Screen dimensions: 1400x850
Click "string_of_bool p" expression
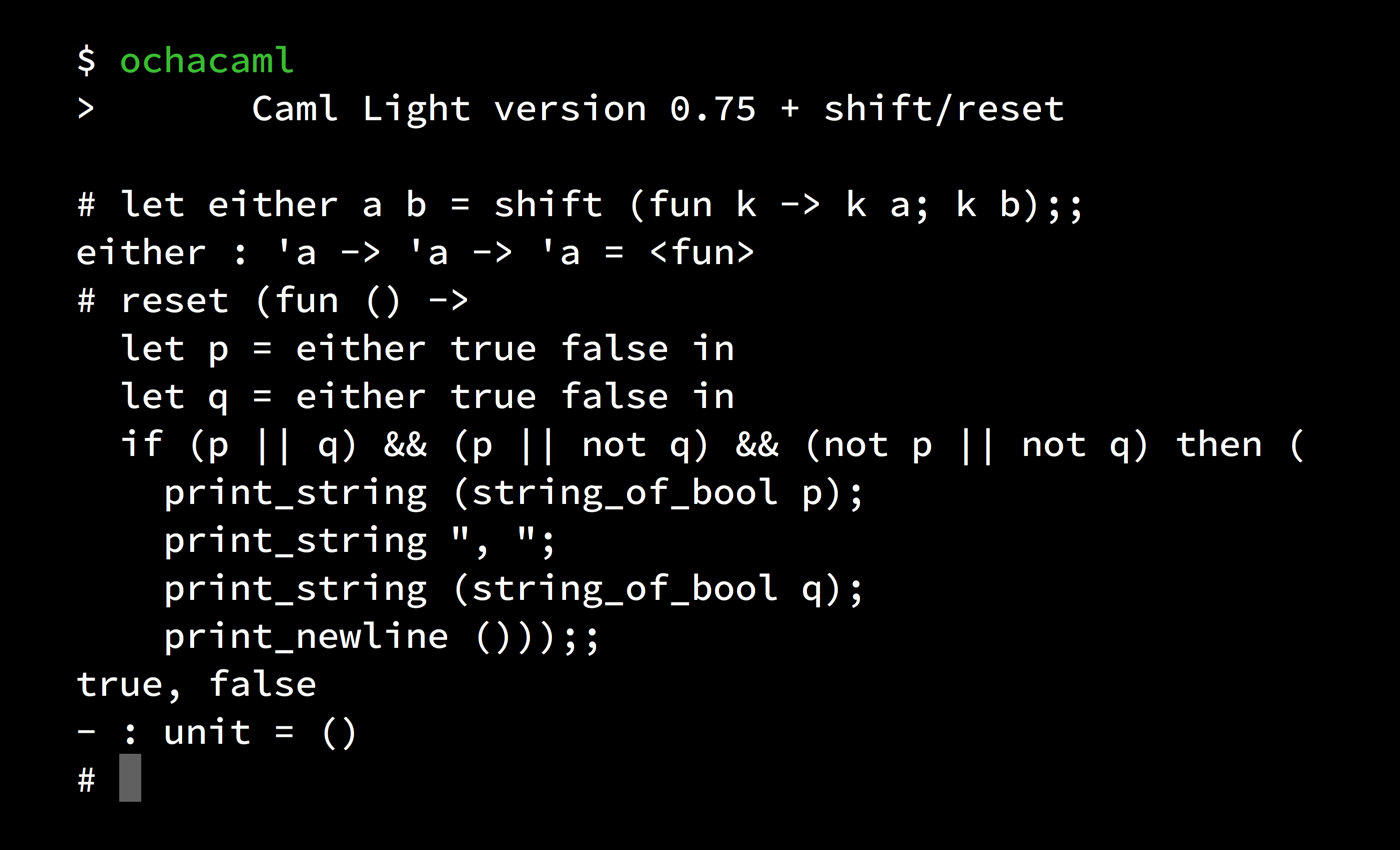click(647, 492)
